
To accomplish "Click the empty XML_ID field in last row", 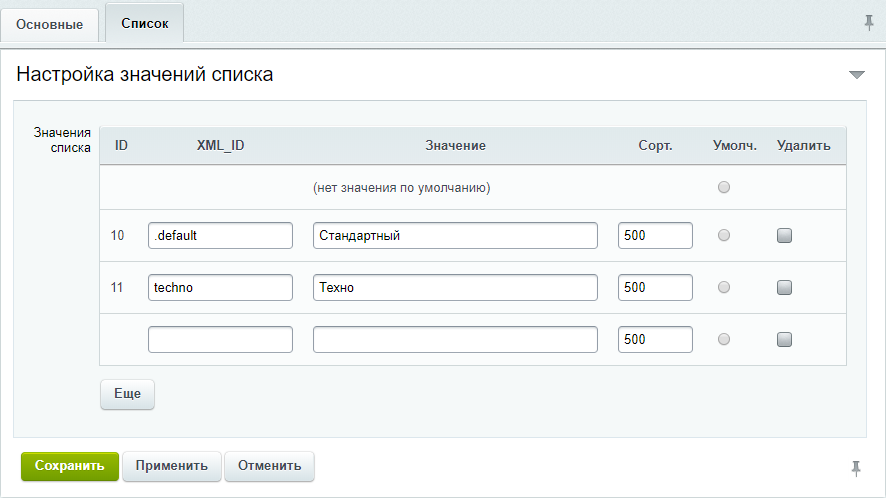I will pyautogui.click(x=220, y=339).
